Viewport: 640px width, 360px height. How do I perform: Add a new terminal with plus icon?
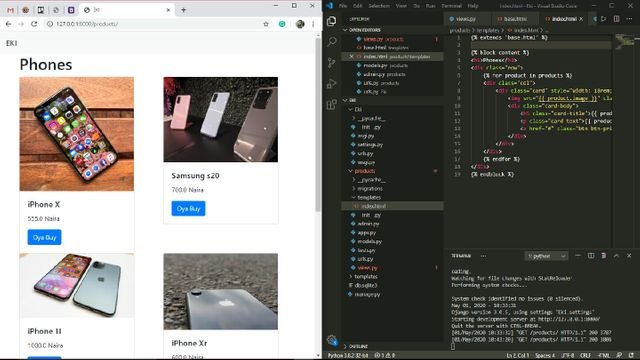[578, 256]
